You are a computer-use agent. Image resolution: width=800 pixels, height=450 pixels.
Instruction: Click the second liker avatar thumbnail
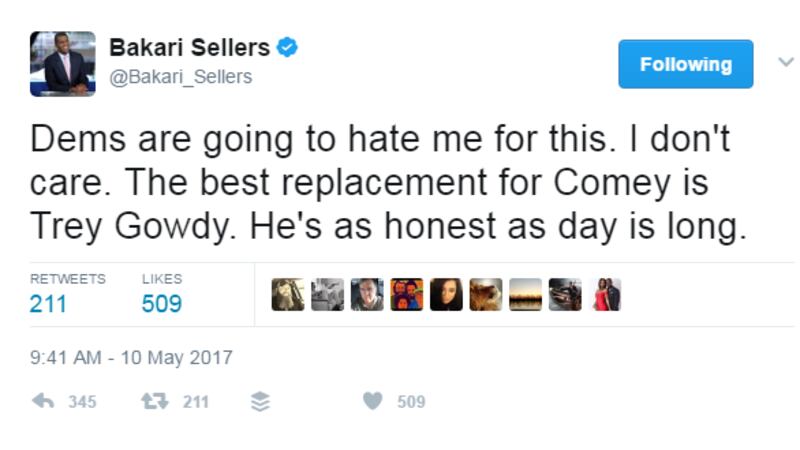click(328, 294)
